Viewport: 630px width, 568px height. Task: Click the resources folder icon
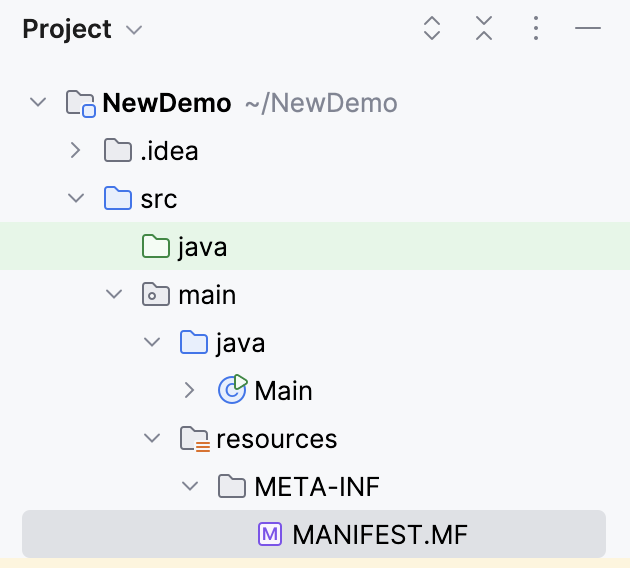(x=194, y=439)
